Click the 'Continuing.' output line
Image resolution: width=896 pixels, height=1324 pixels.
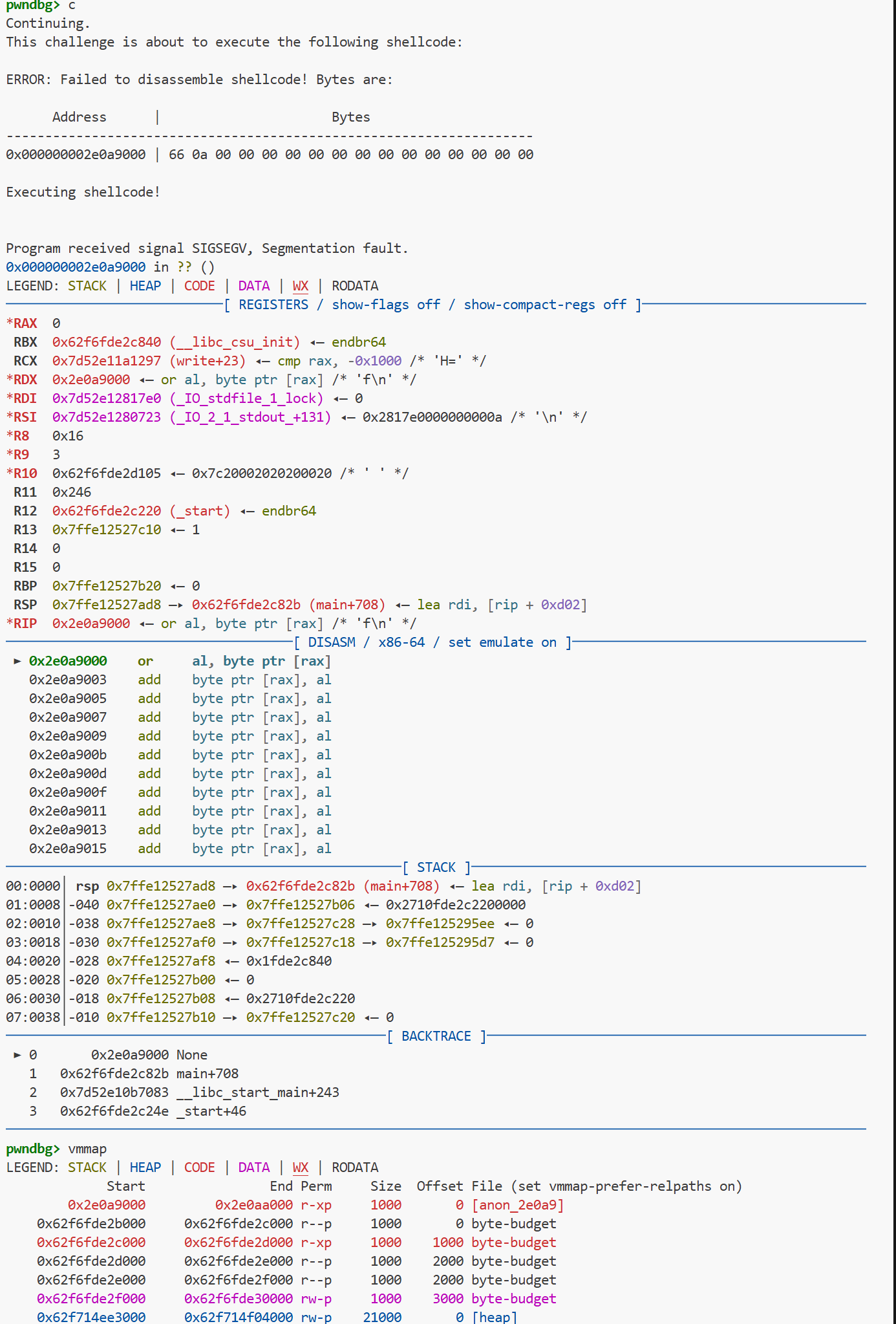click(x=48, y=23)
